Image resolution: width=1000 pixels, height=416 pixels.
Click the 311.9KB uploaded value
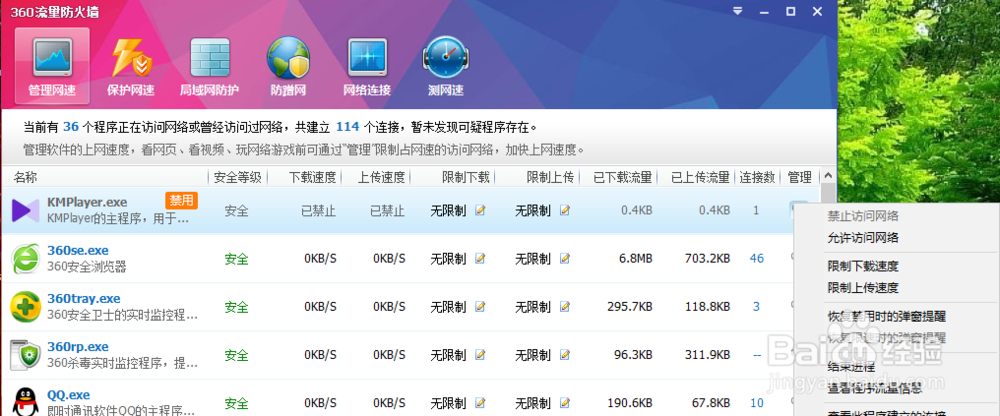pos(709,355)
